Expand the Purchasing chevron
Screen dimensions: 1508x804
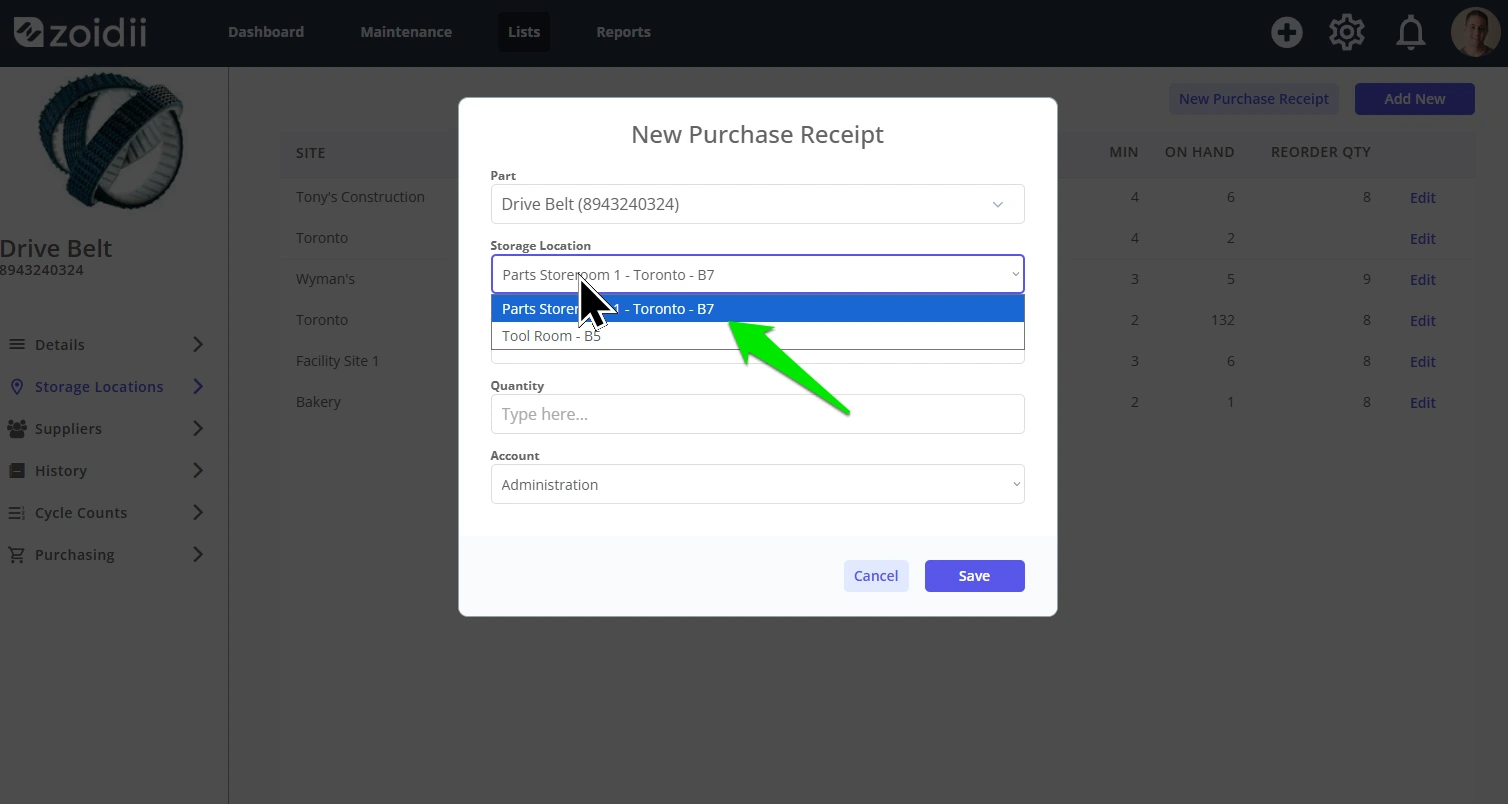(198, 554)
